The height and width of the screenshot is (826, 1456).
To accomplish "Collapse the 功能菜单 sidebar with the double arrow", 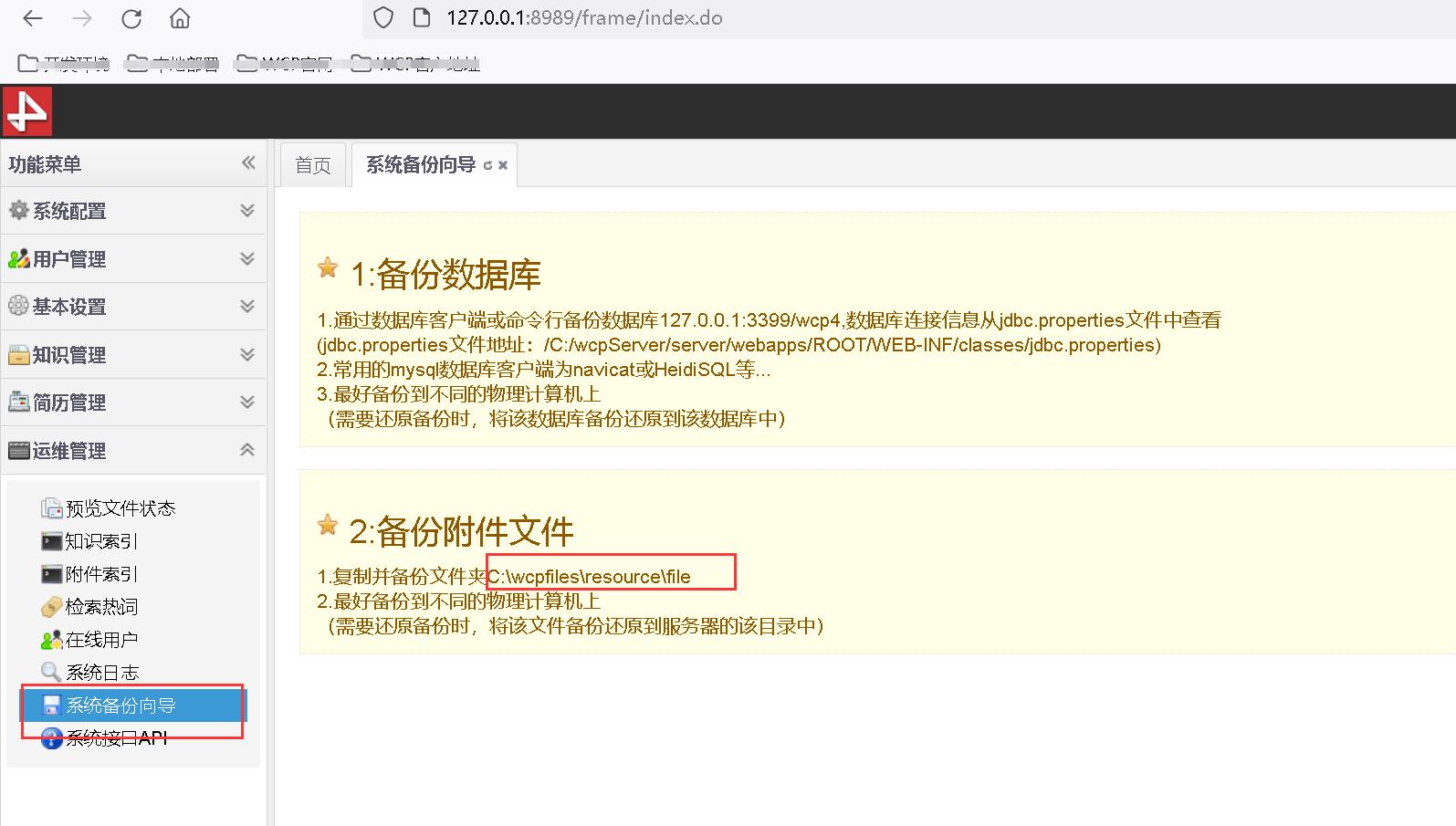I will click(248, 162).
